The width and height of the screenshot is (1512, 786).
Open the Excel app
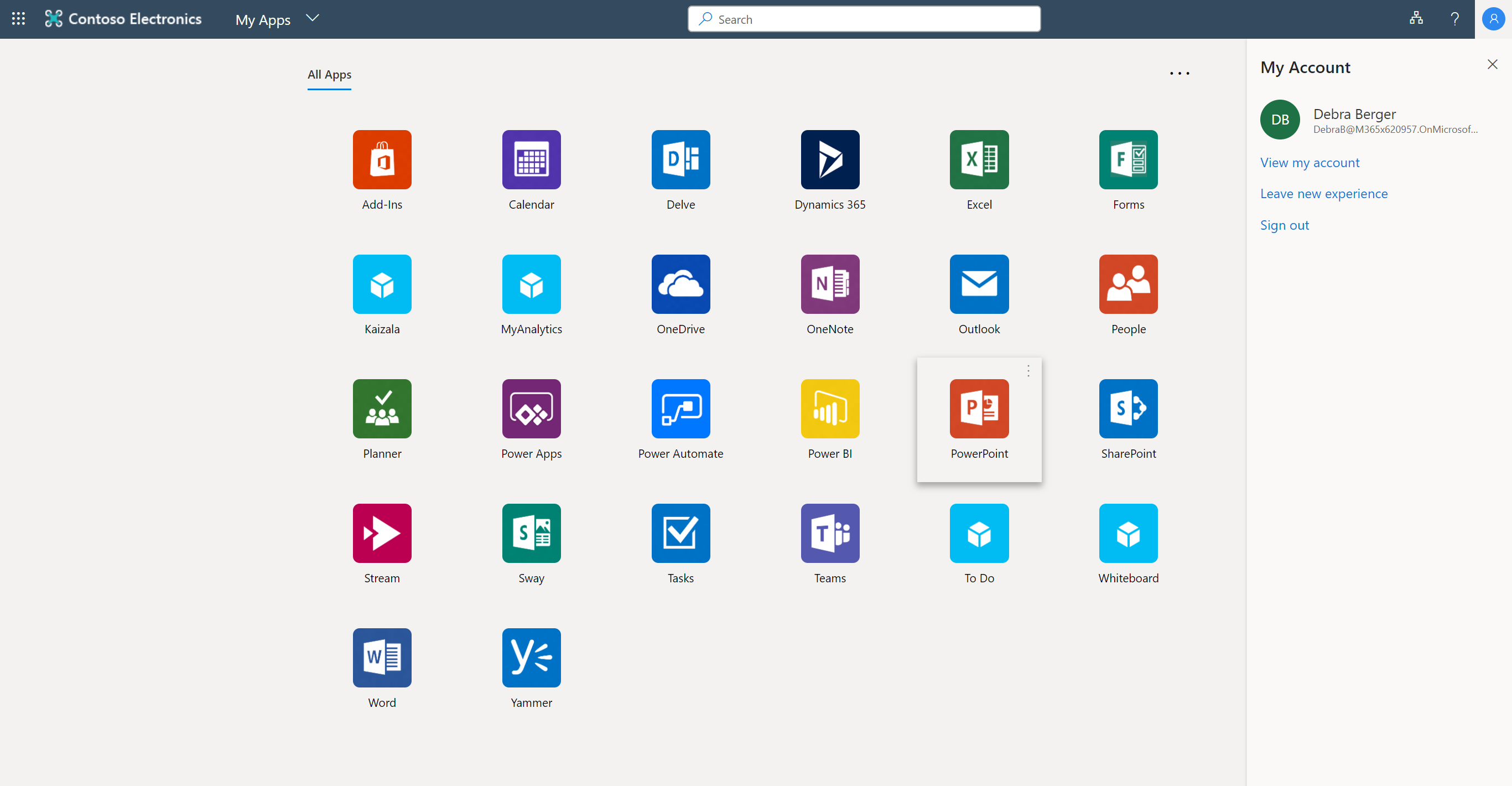coord(979,159)
